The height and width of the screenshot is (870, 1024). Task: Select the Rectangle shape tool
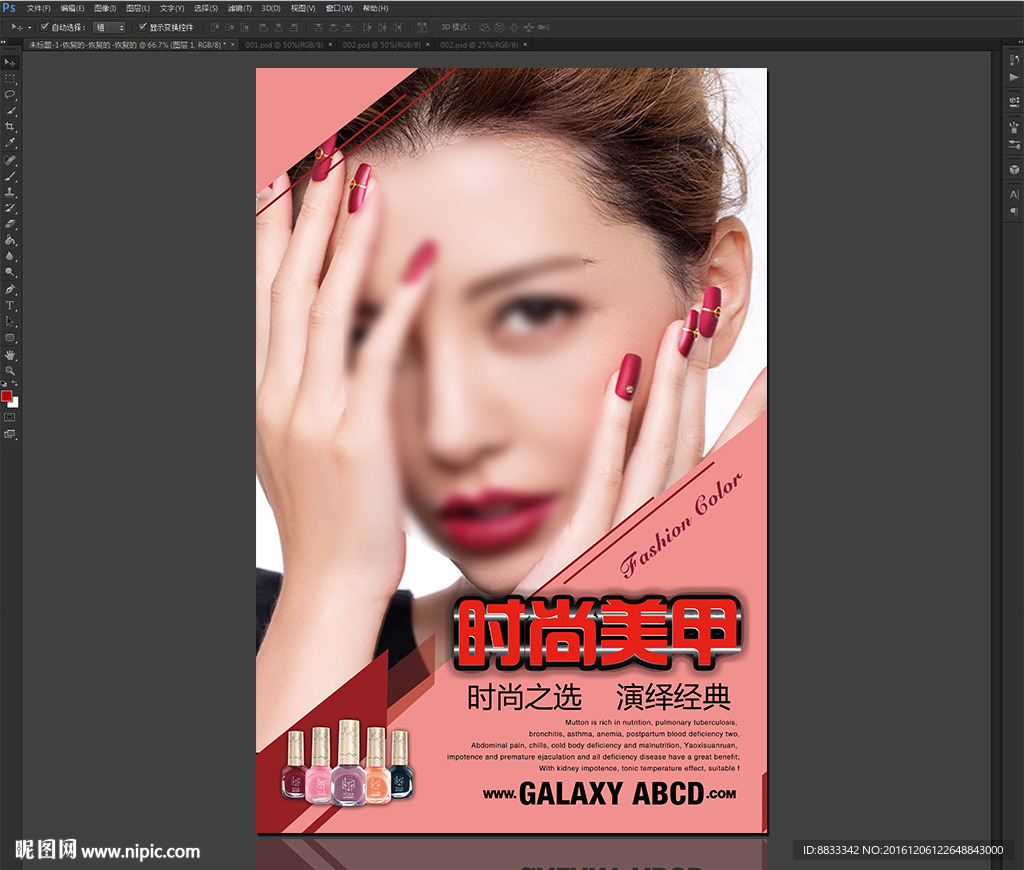click(10, 338)
